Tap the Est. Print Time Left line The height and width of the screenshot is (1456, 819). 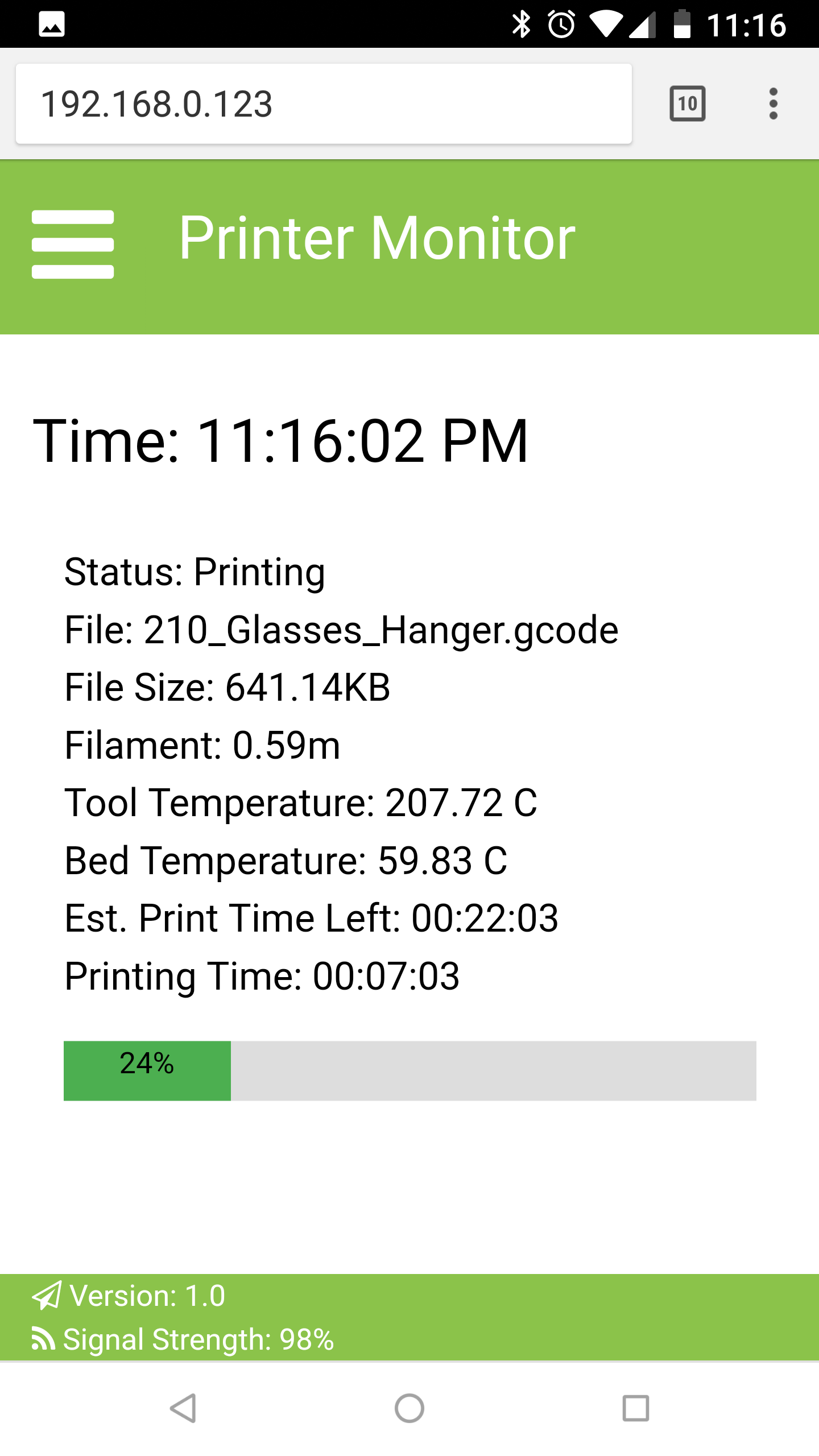(311, 918)
